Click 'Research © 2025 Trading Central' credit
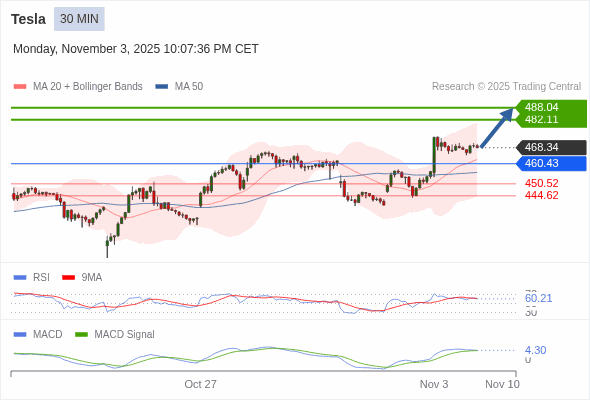 [x=506, y=87]
